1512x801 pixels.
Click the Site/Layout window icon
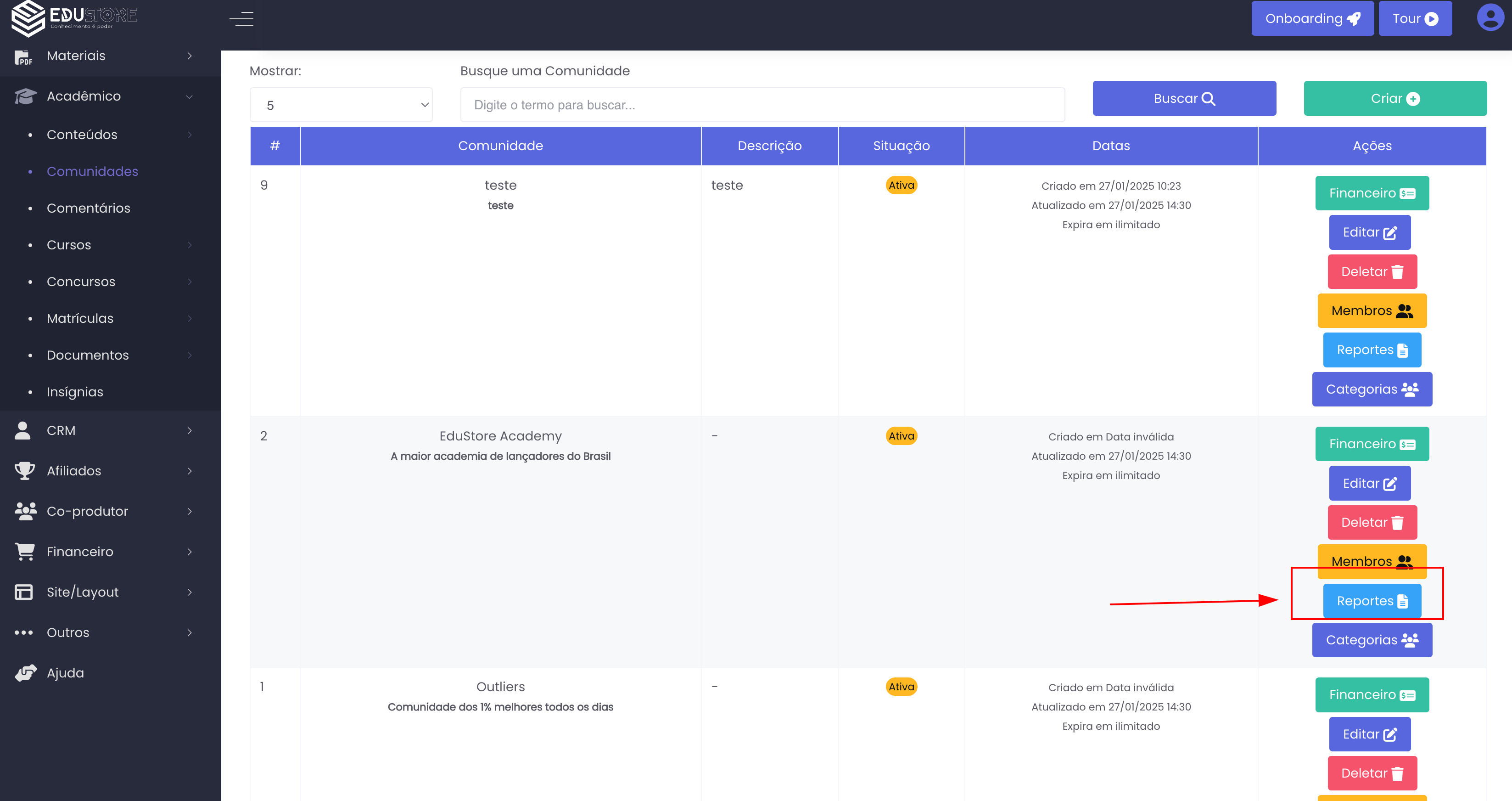click(x=23, y=592)
